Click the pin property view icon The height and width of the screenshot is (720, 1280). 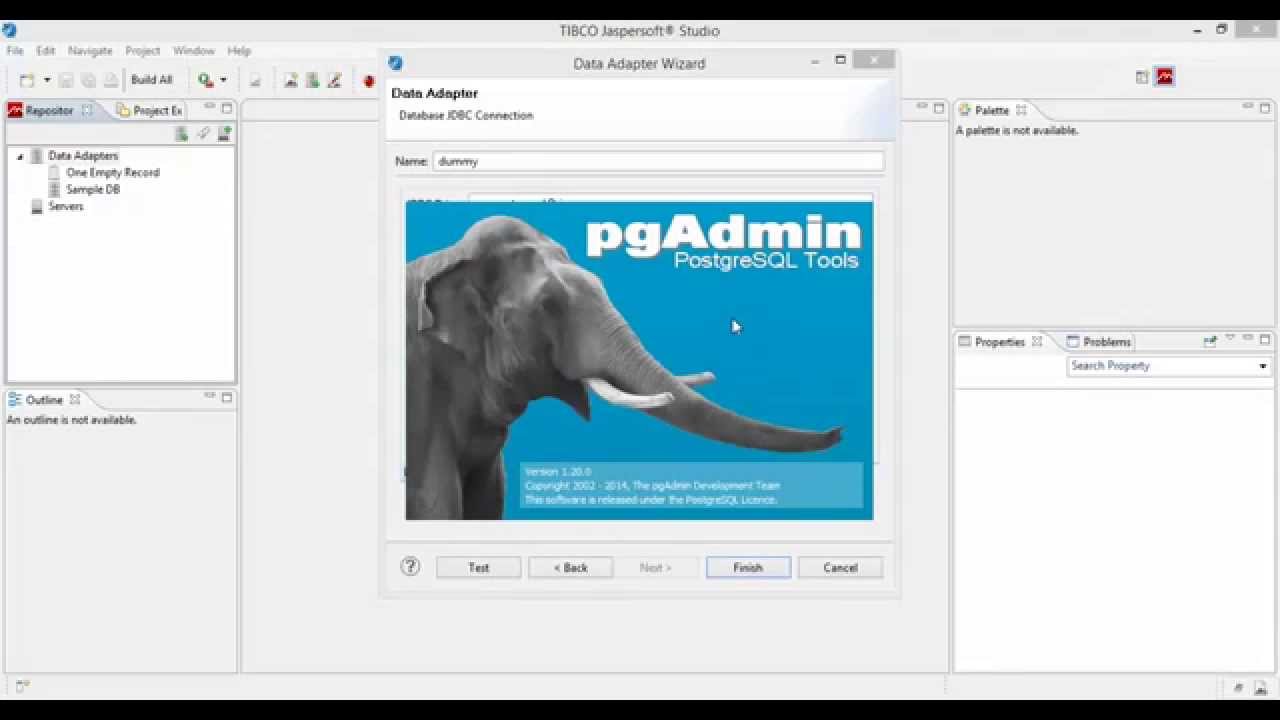[1210, 341]
